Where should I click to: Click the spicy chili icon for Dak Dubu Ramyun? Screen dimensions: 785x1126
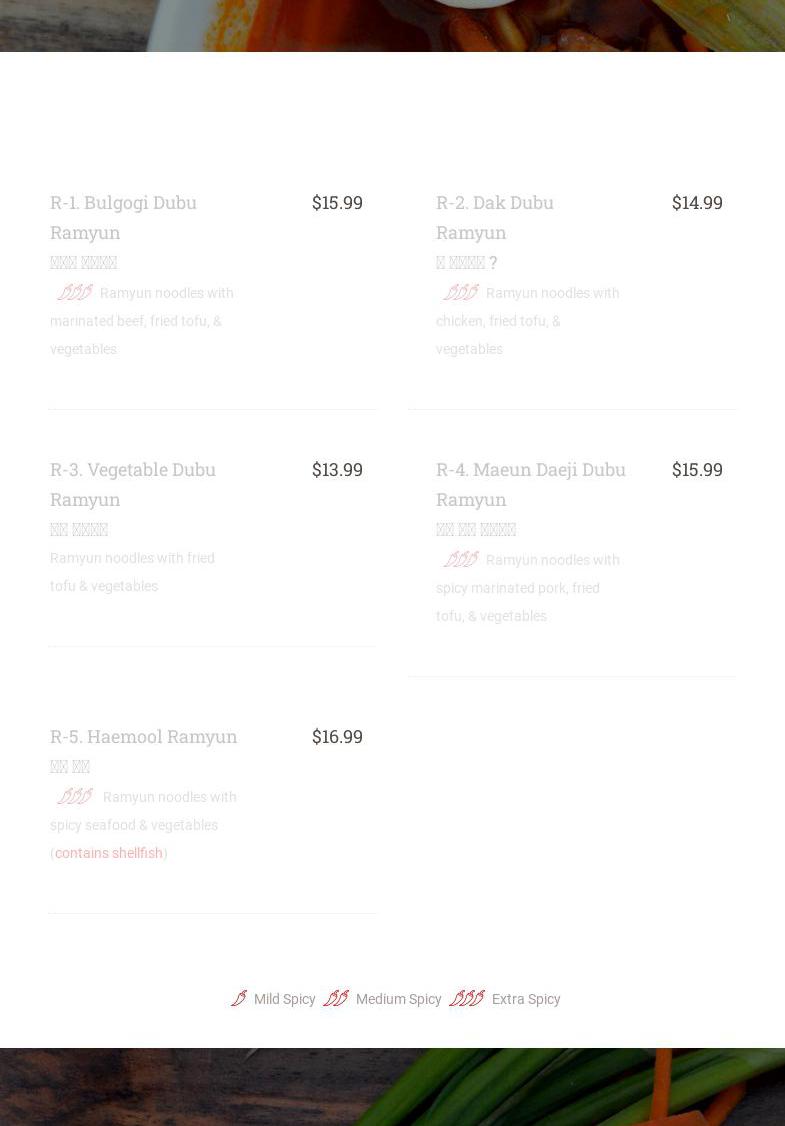point(461,293)
